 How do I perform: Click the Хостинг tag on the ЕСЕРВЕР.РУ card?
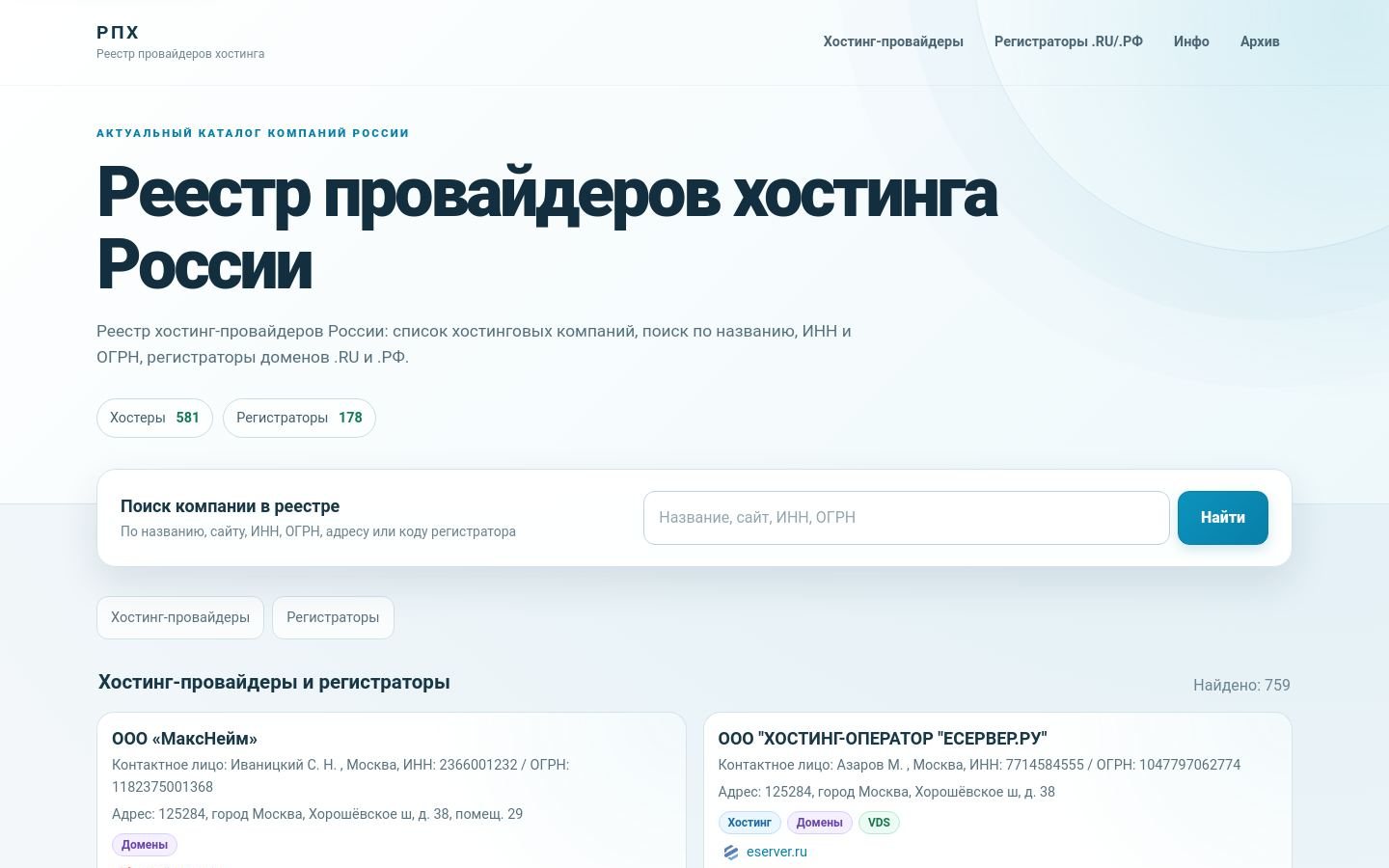coord(749,823)
